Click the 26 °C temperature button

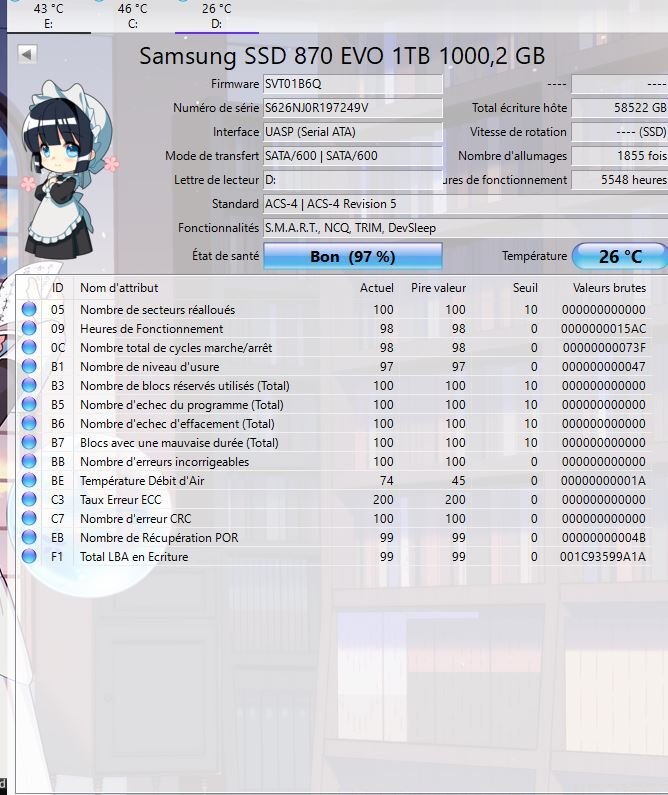pyautogui.click(x=619, y=256)
